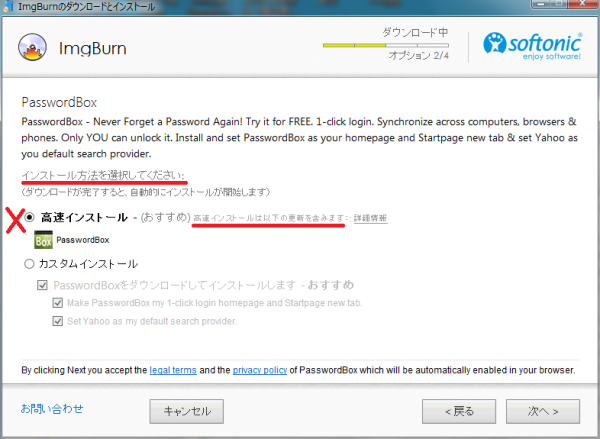Open the 詳細情報 details link
The width and height of the screenshot is (600, 439).
370,218
